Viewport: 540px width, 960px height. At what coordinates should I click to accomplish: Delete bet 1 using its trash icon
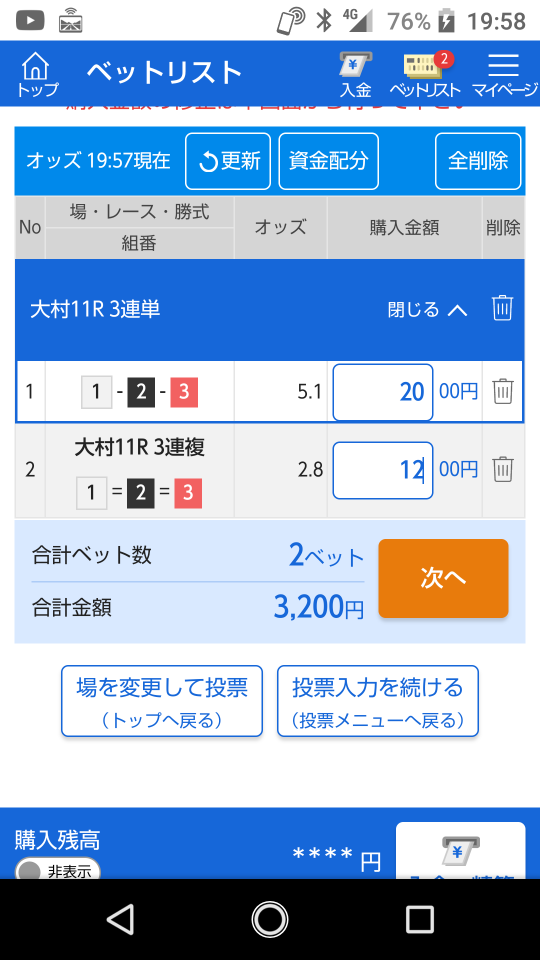pyautogui.click(x=503, y=391)
